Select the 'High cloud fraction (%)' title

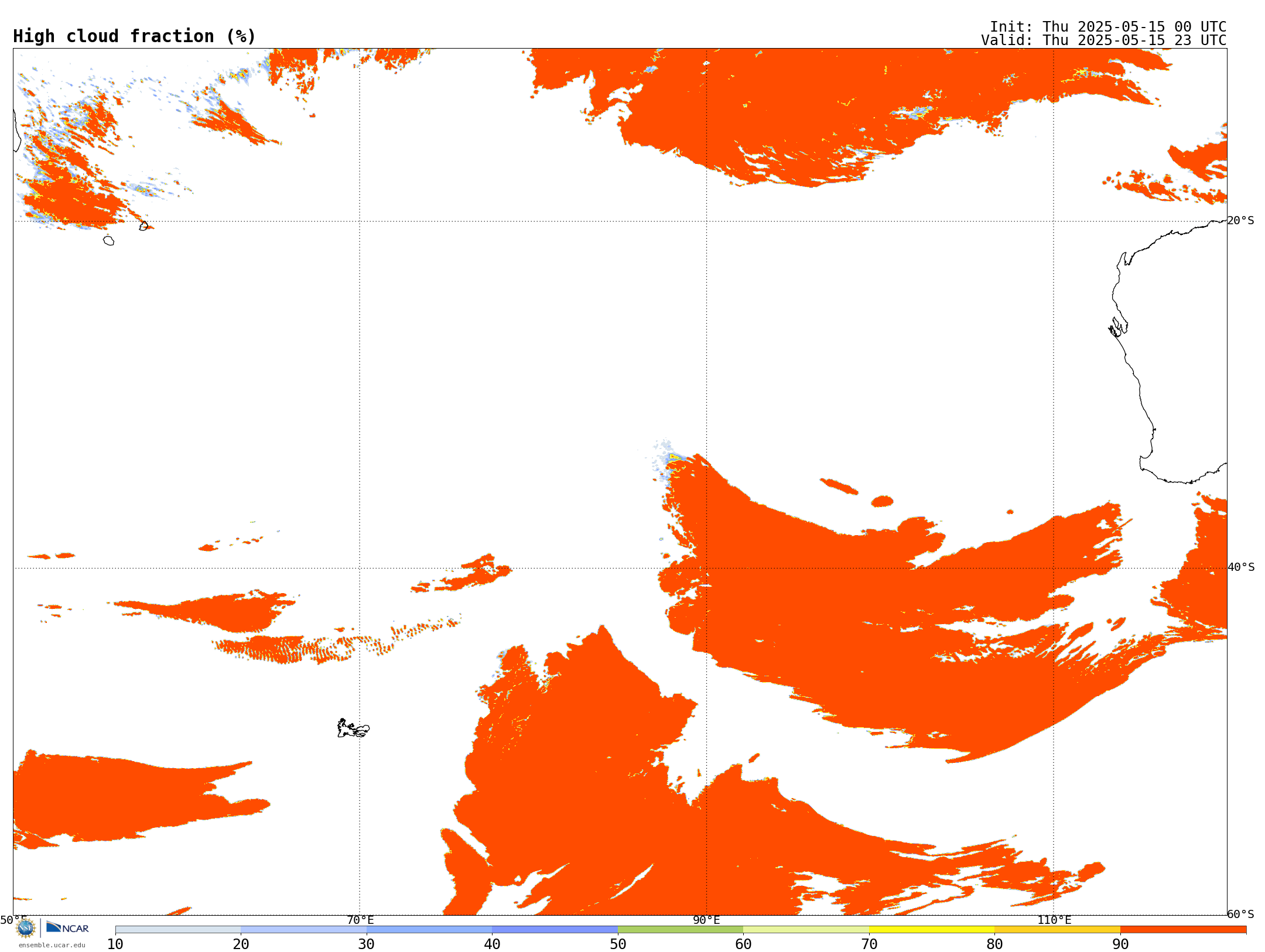(x=135, y=36)
